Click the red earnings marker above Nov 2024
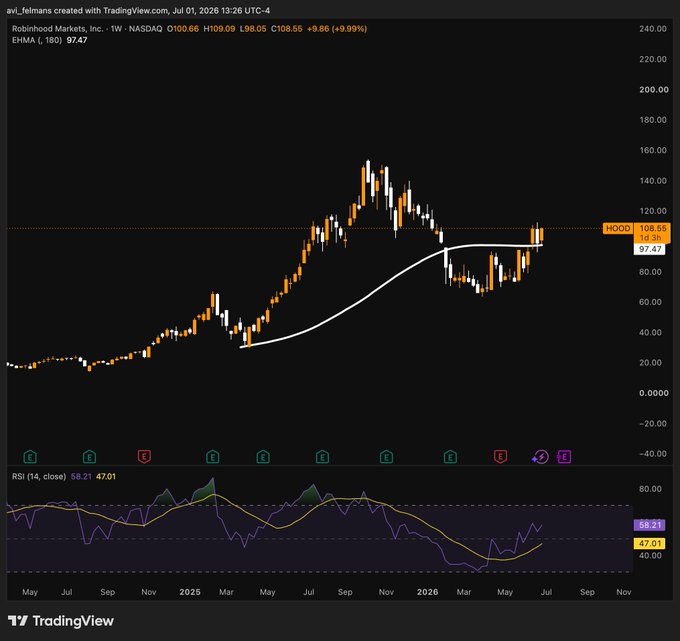The image size is (680, 641). coord(144,457)
